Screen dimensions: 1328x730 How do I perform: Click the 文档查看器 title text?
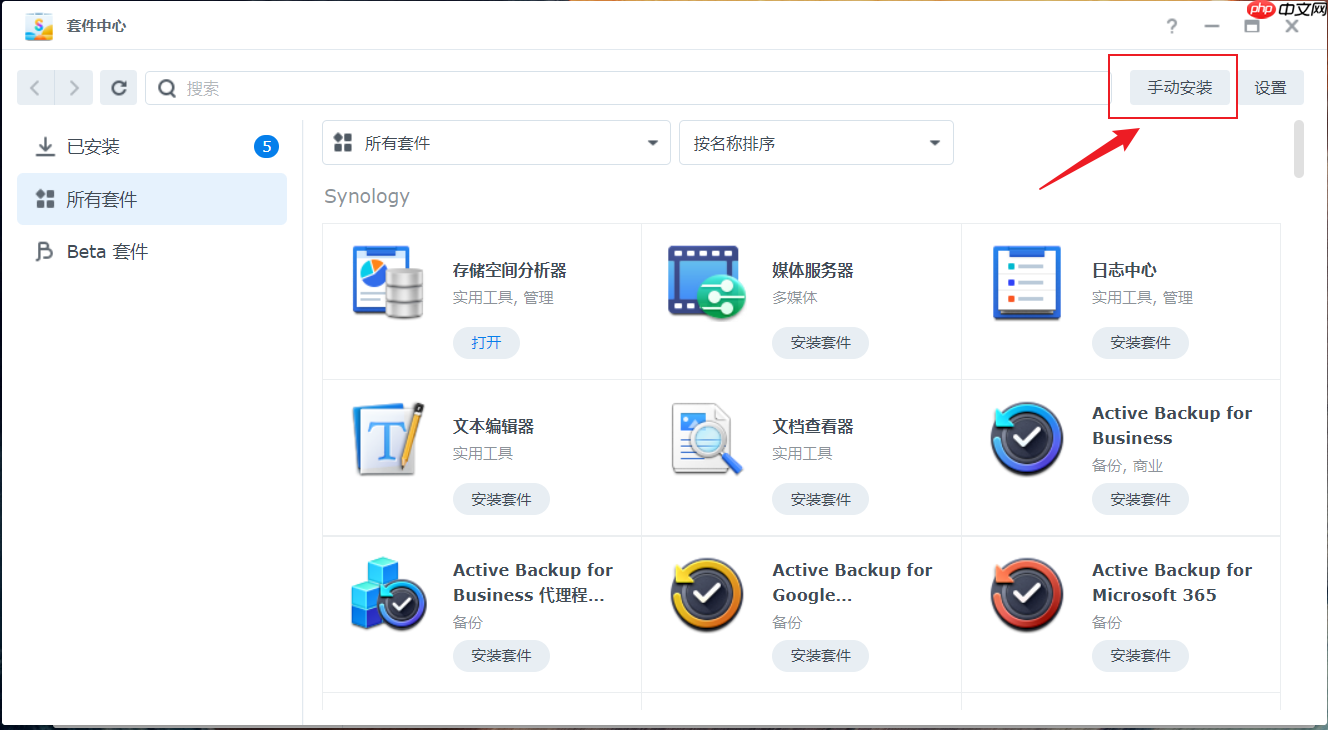813,426
